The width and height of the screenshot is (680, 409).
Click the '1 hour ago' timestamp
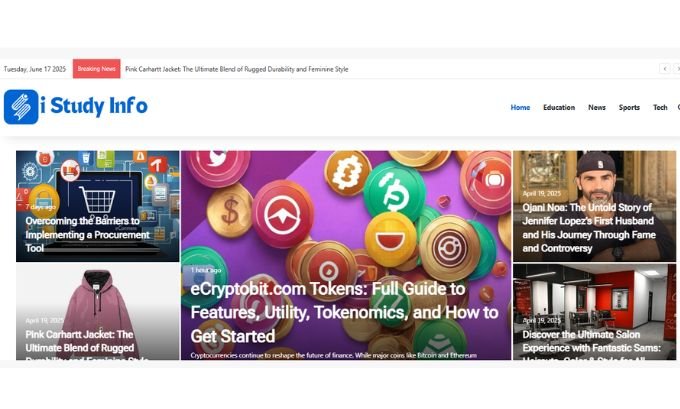coord(206,270)
